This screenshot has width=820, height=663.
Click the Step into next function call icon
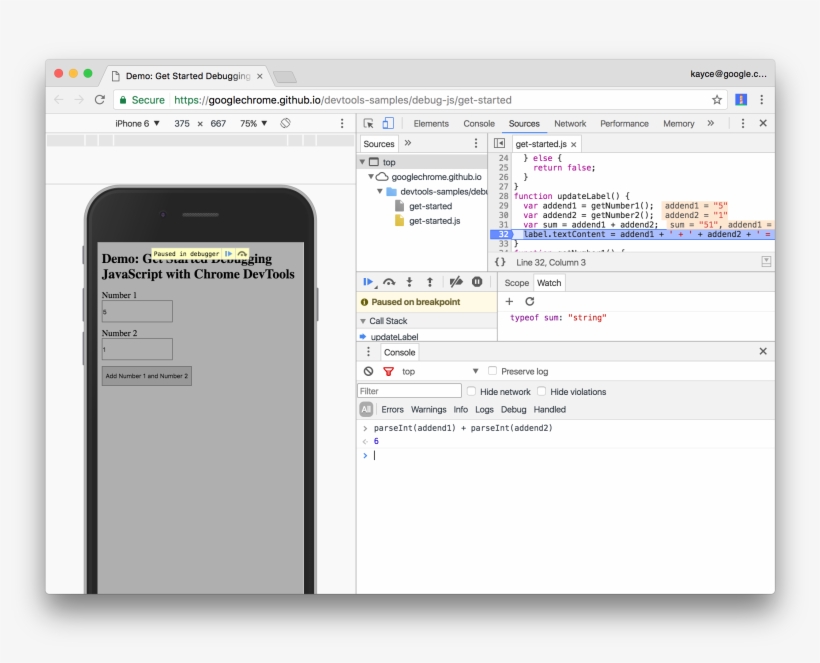coord(408,281)
